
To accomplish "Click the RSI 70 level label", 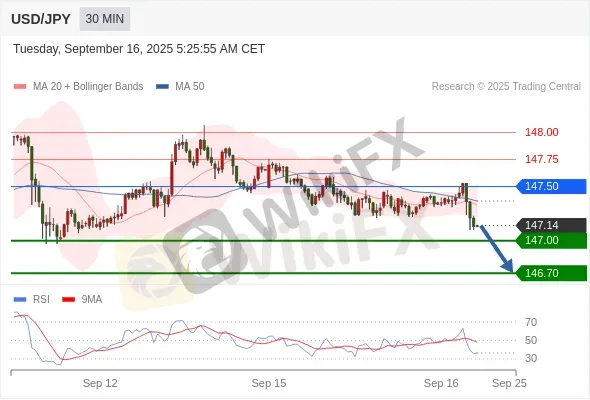I will pos(531,322).
